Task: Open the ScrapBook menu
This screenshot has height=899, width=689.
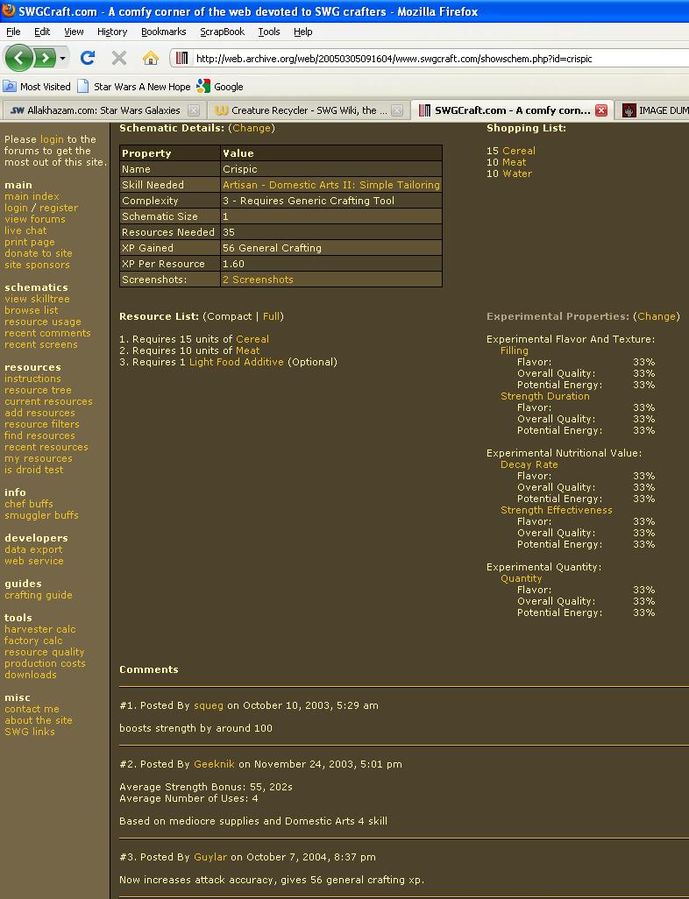Action: click(x=221, y=32)
